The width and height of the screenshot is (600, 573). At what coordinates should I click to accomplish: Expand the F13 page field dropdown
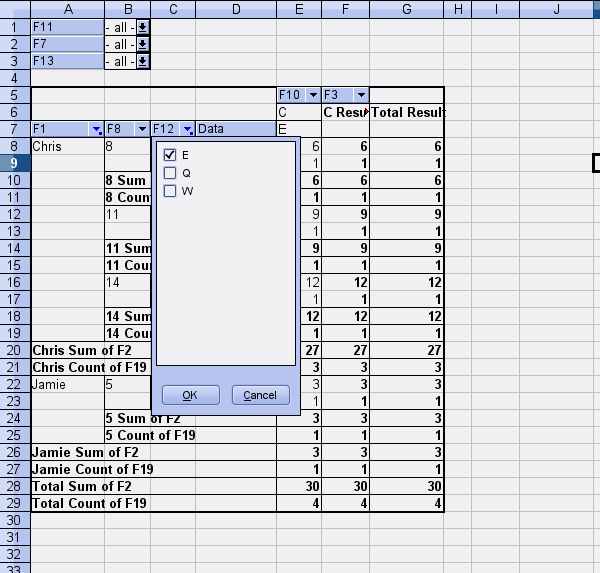pyautogui.click(x=143, y=61)
